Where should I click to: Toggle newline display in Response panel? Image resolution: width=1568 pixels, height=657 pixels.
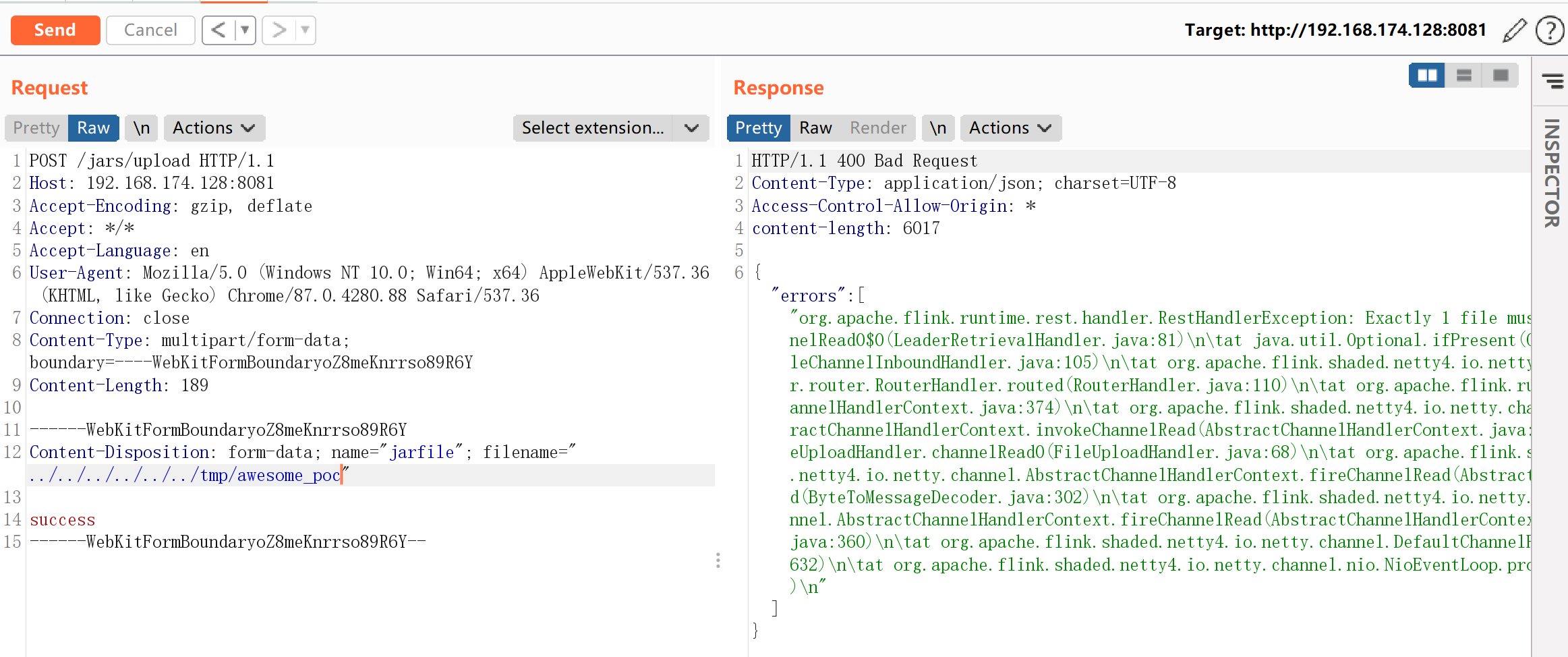(x=938, y=128)
